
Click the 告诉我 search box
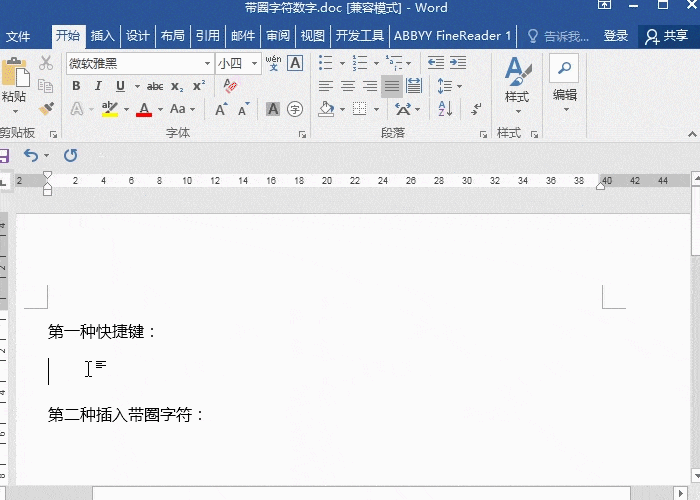point(560,36)
